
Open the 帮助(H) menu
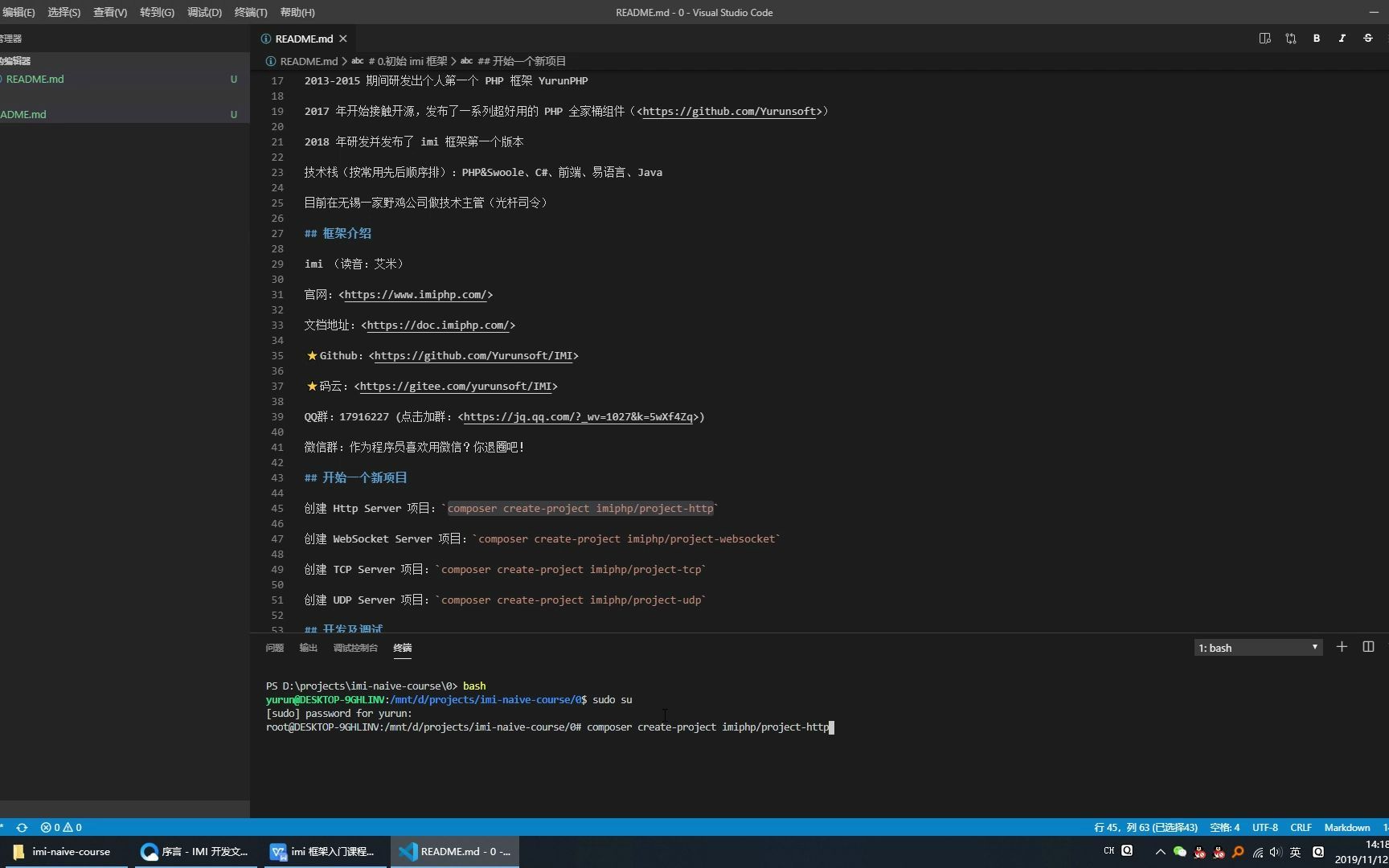coord(297,12)
